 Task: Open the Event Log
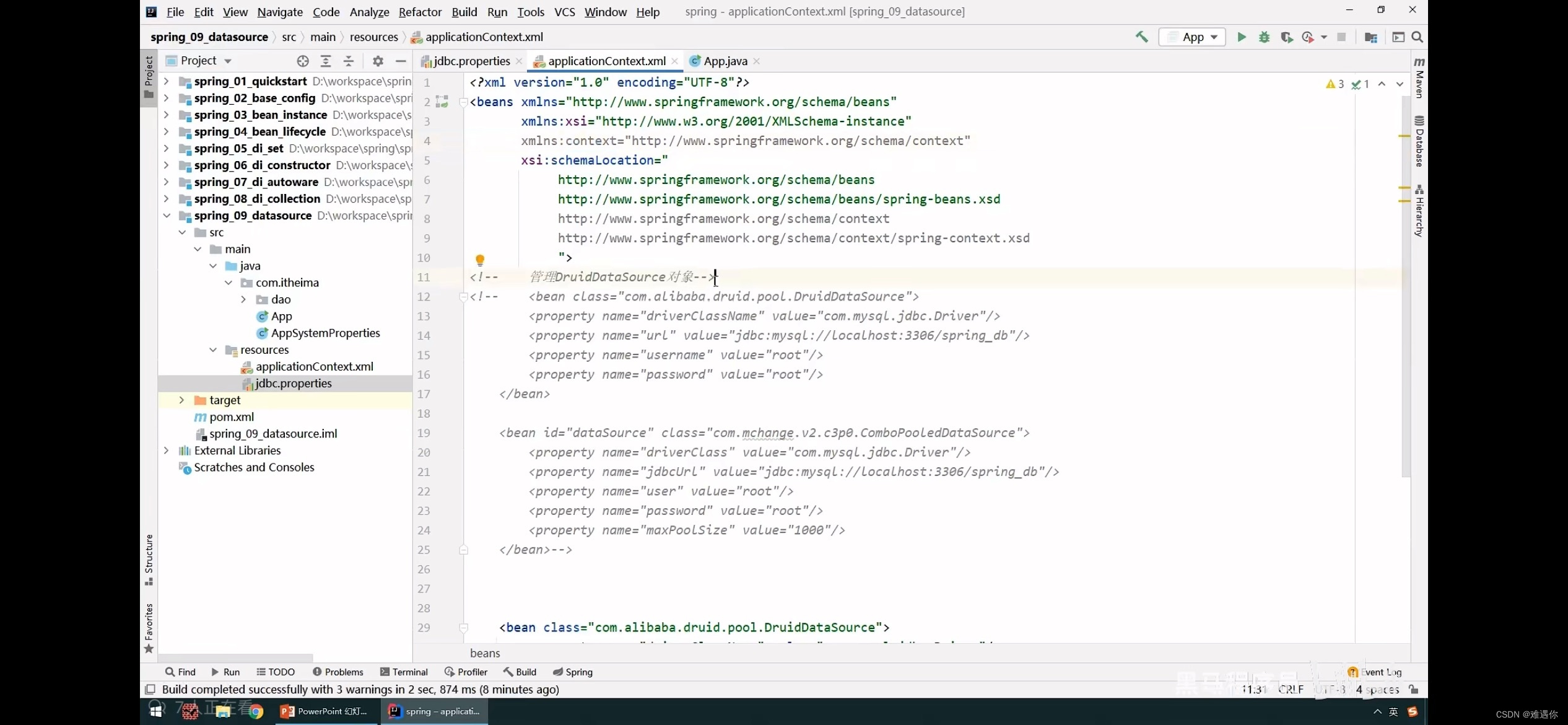tap(1375, 672)
